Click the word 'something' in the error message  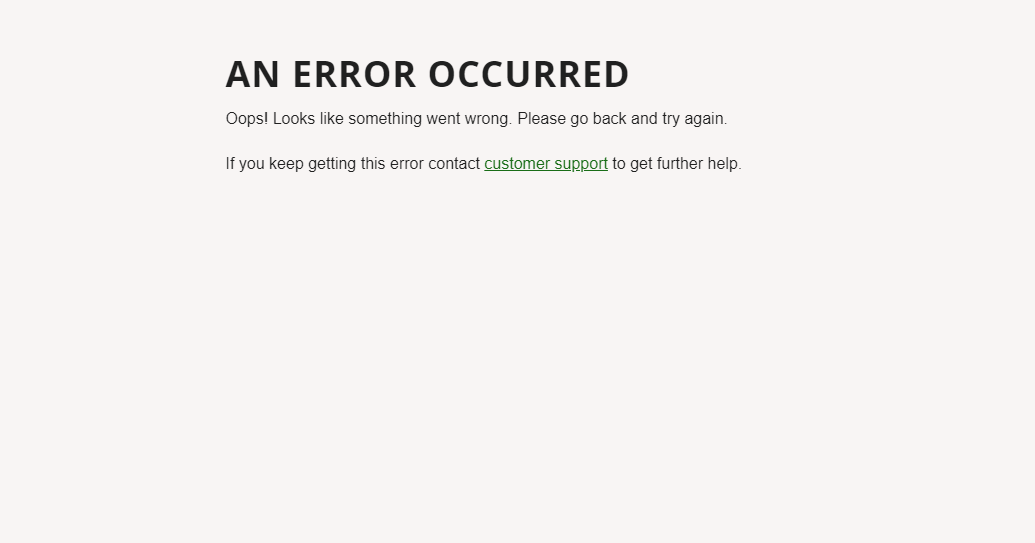point(385,119)
